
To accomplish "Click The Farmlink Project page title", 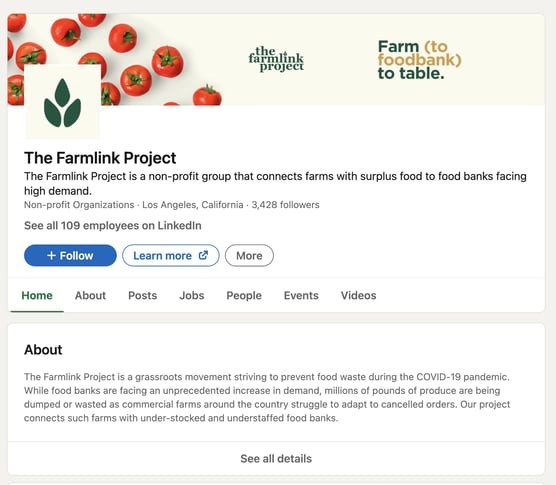I will pyautogui.click(x=100, y=158).
